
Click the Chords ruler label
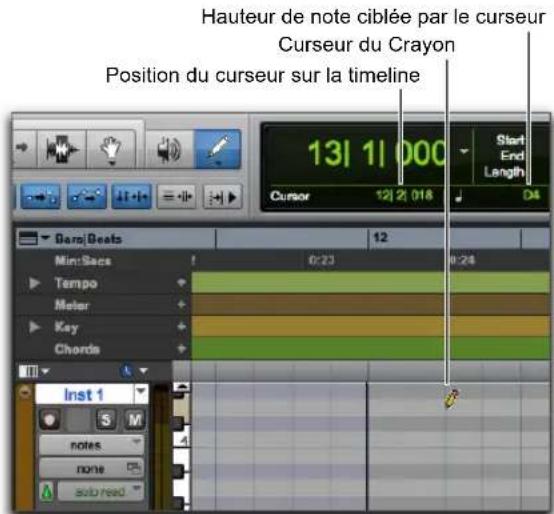click(77, 349)
